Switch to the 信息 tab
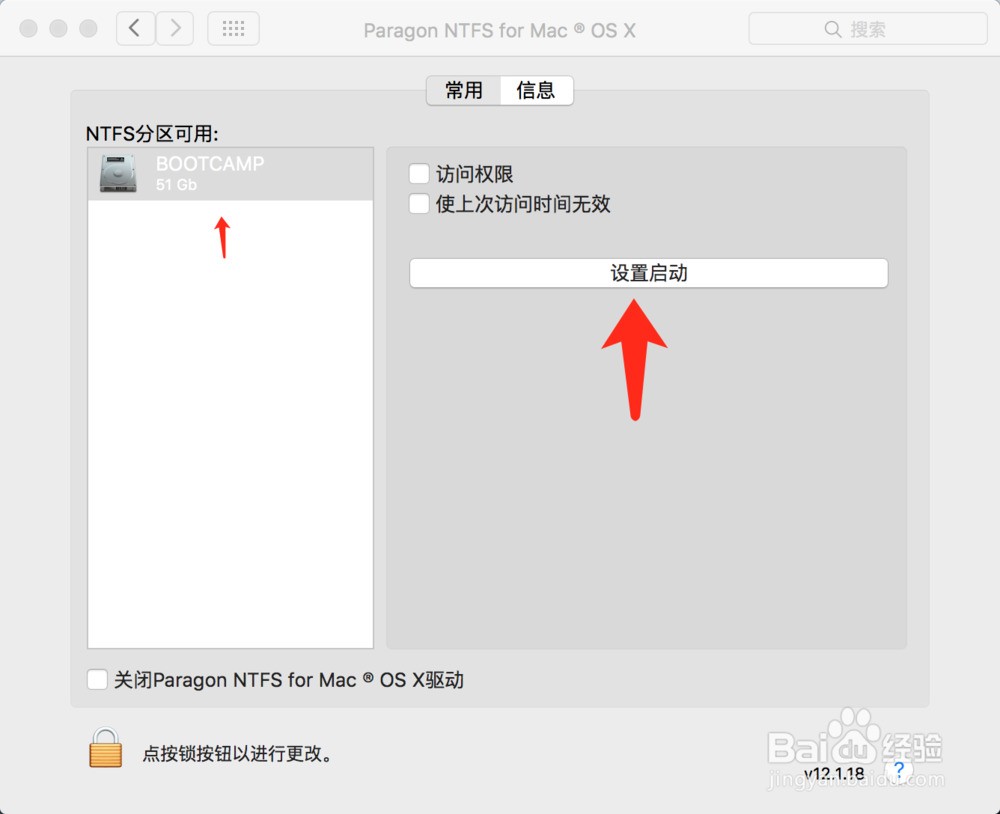 click(537, 90)
